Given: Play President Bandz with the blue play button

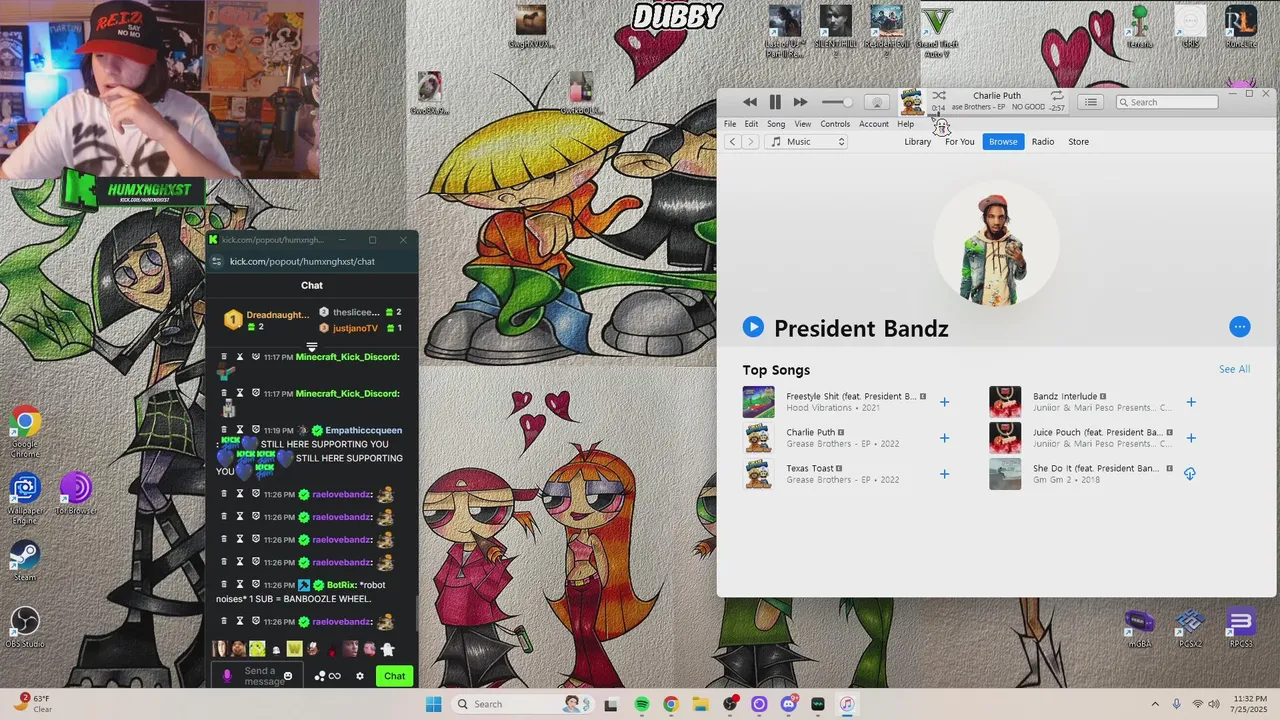Looking at the screenshot, I should [753, 327].
